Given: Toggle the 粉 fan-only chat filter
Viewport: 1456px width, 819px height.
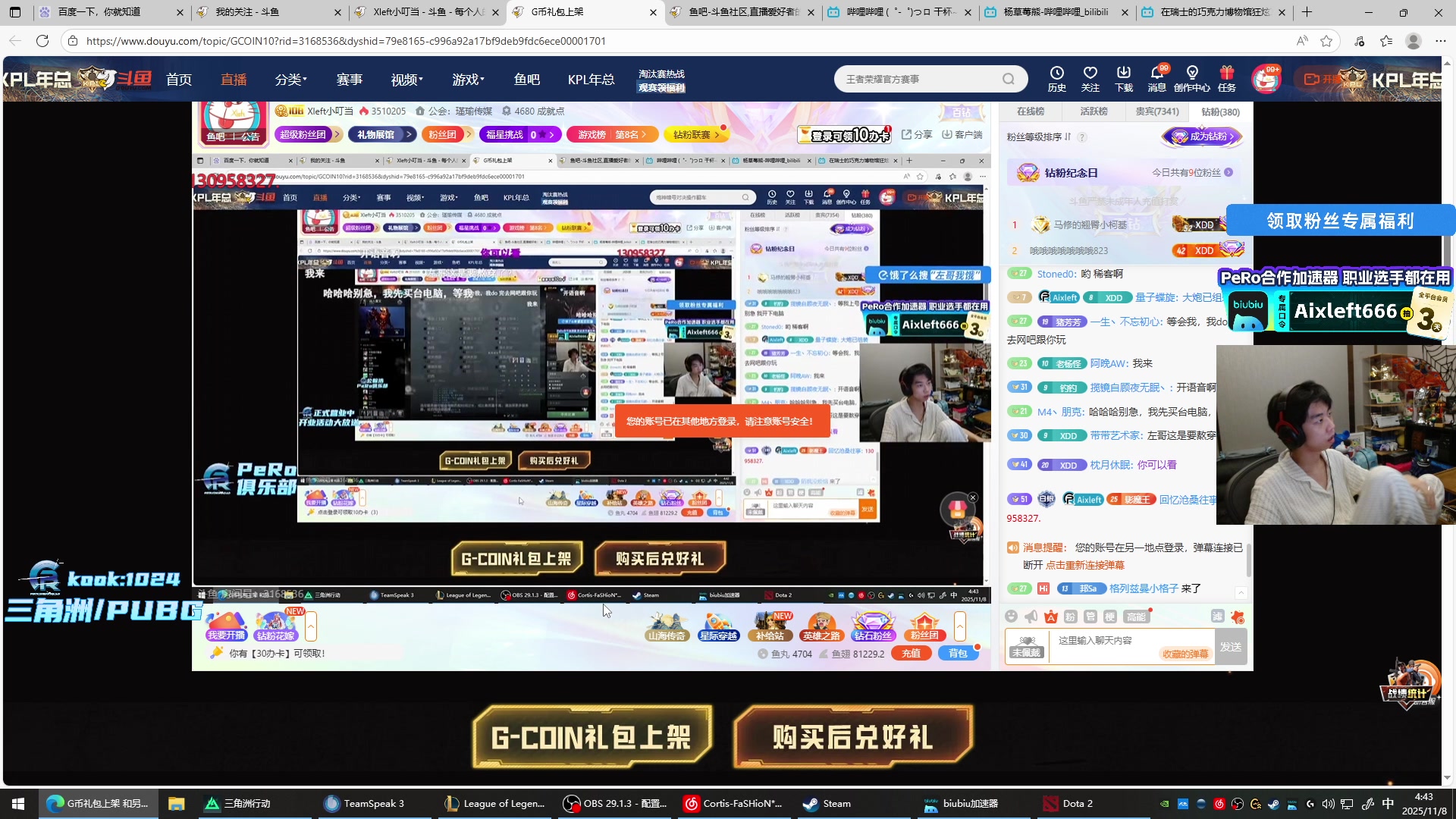Looking at the screenshot, I should coord(1070,617).
